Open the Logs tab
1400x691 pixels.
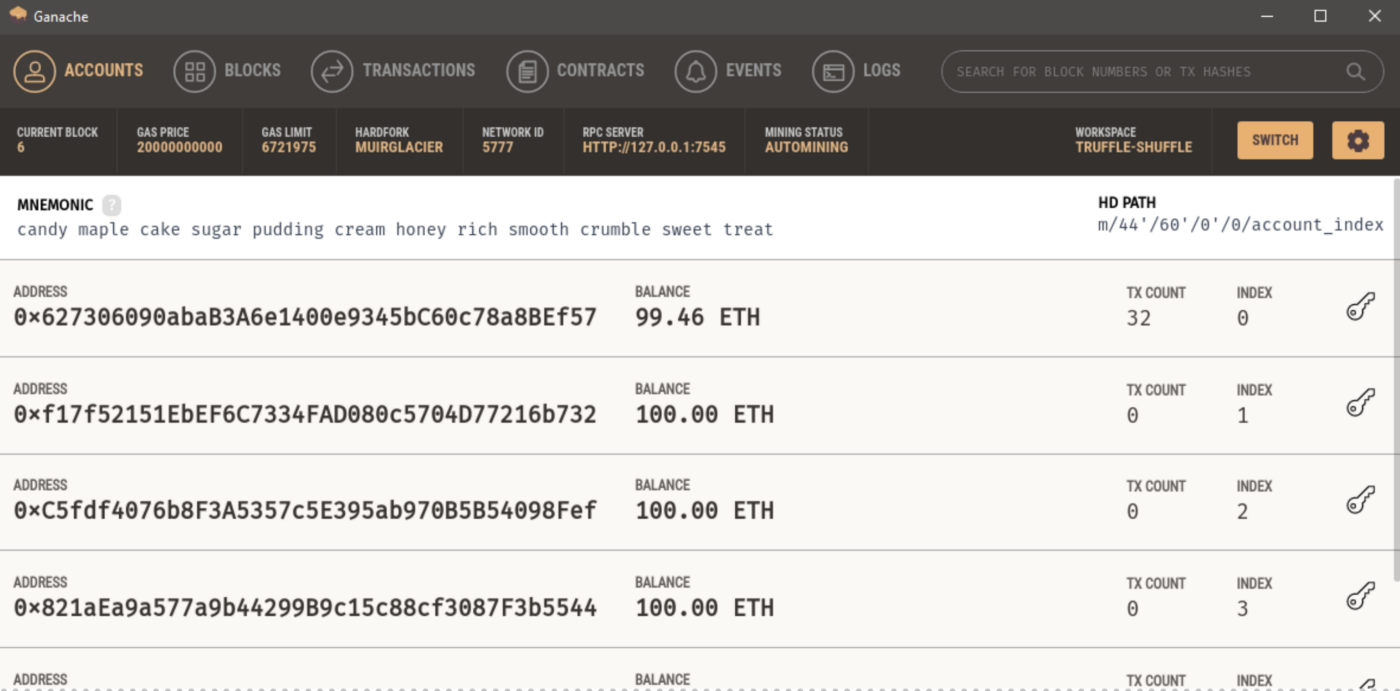point(856,71)
